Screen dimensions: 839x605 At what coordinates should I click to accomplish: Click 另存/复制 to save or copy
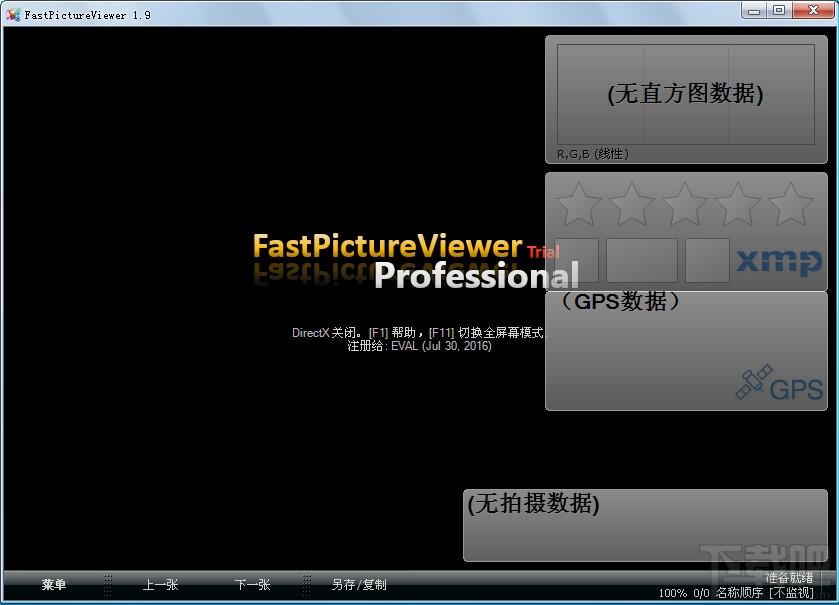coord(359,585)
